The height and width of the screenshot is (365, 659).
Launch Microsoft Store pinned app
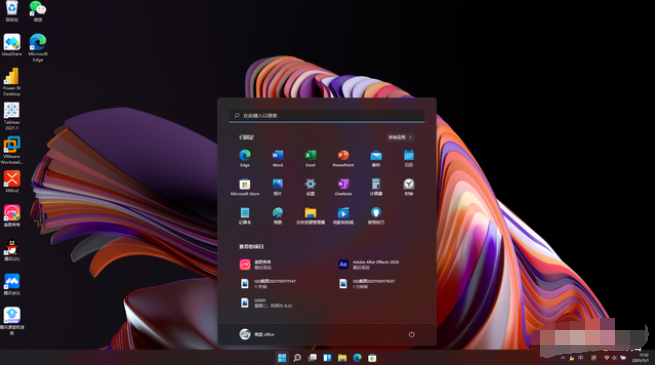245,187
